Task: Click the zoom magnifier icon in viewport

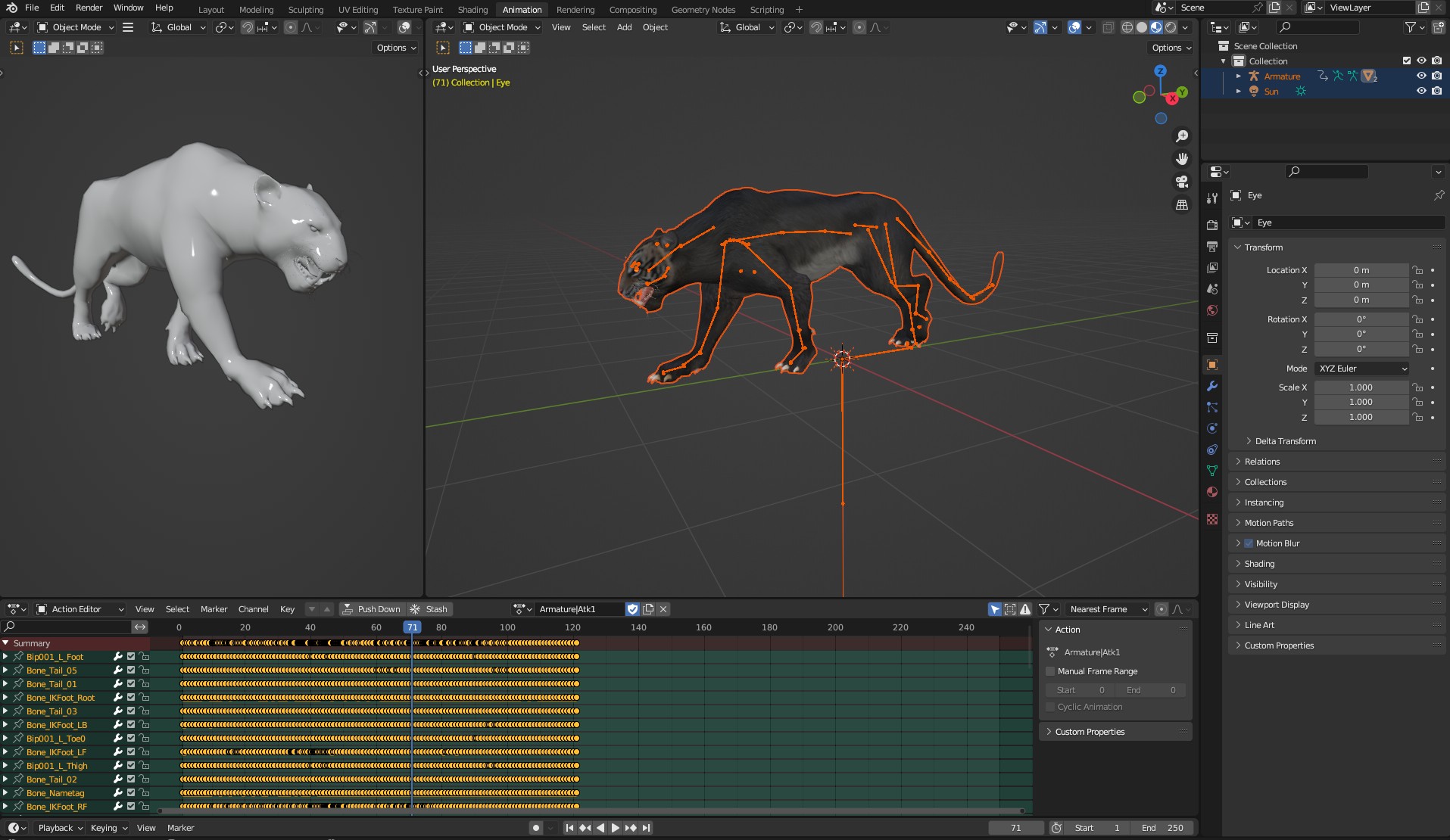Action: [1181, 136]
